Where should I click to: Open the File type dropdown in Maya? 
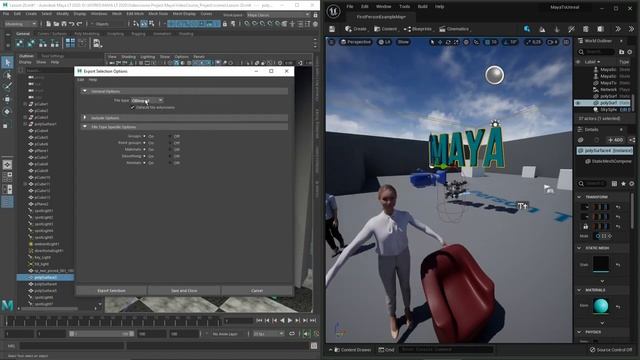(147, 100)
